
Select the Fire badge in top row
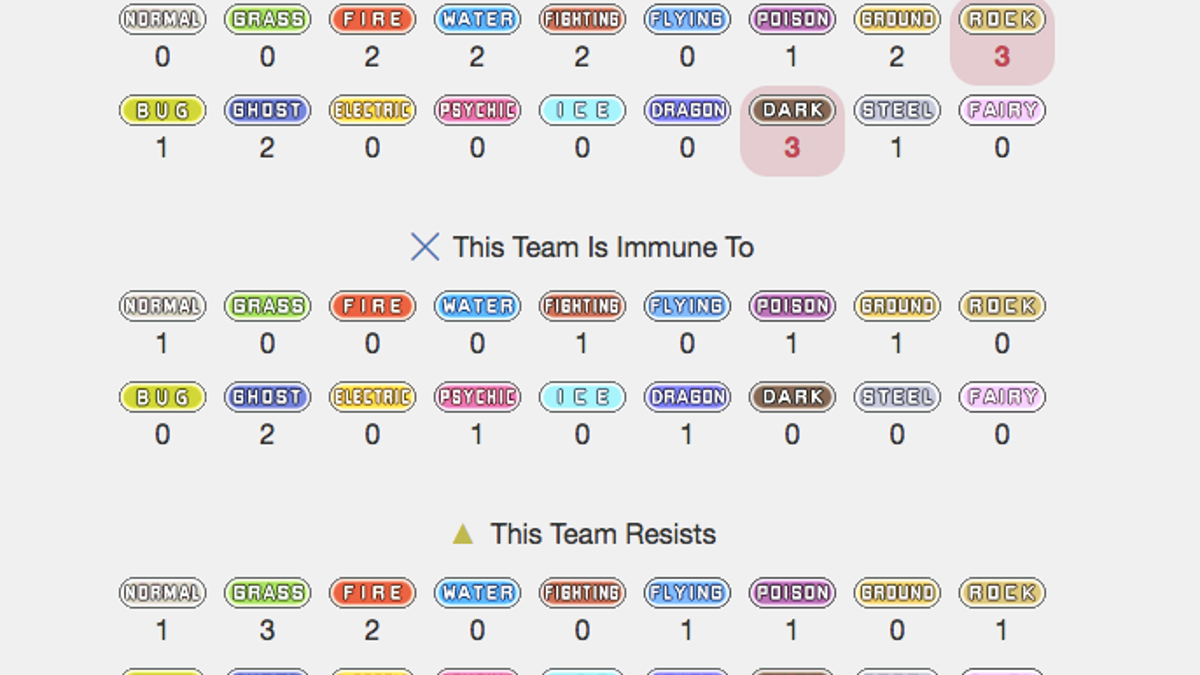[372, 19]
